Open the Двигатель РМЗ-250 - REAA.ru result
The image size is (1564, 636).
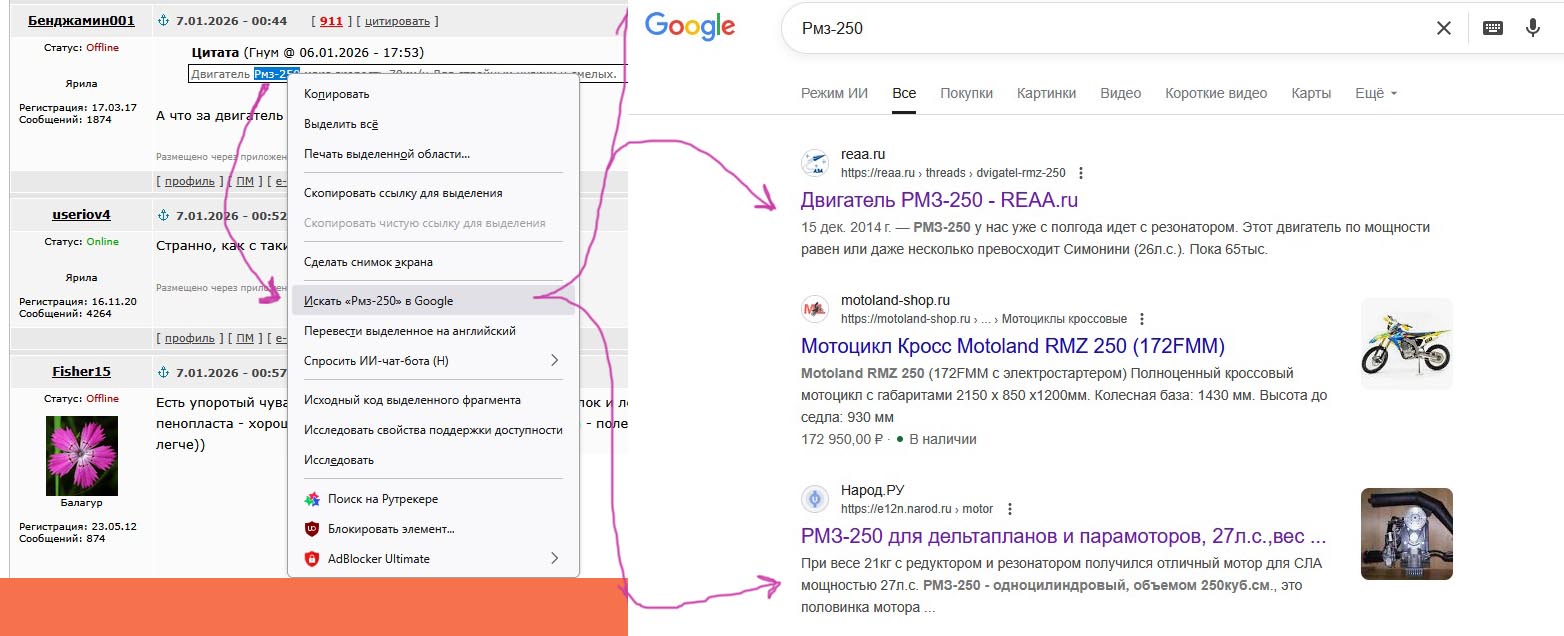[939, 200]
